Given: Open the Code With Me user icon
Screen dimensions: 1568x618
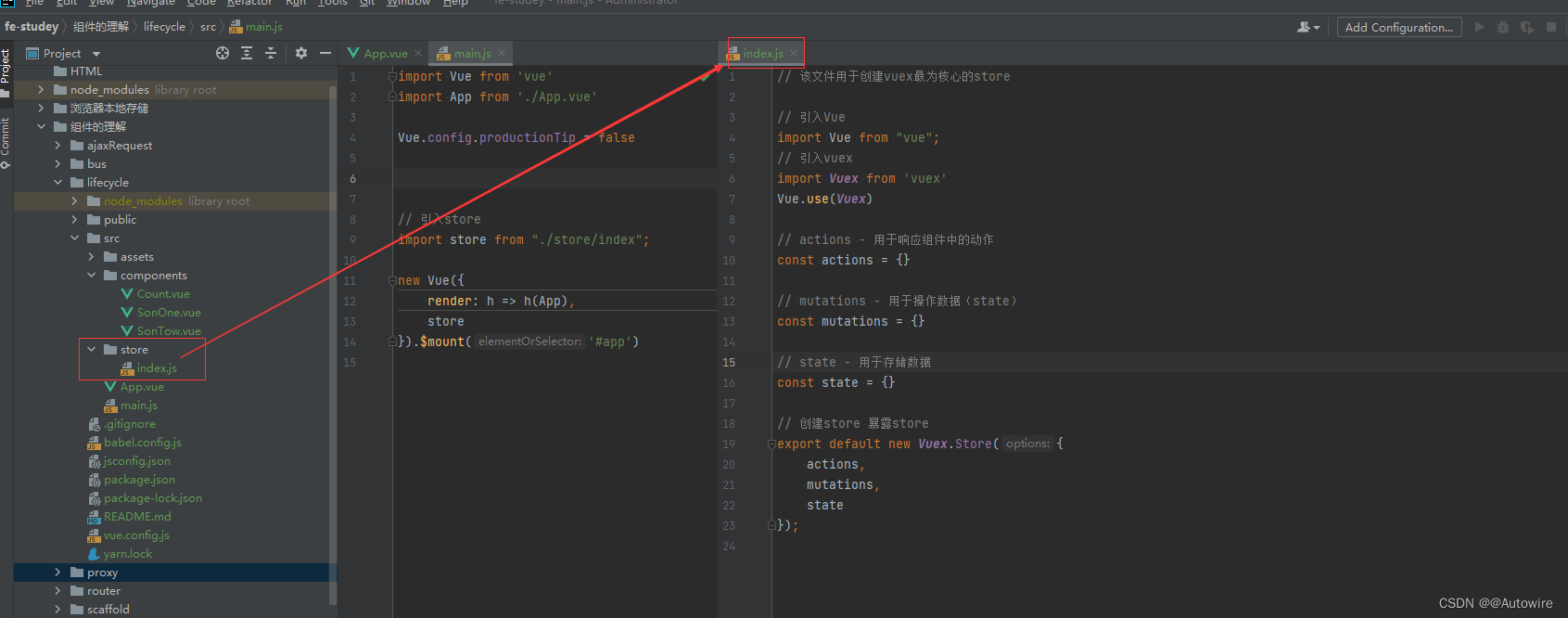Looking at the screenshot, I should (x=1307, y=27).
